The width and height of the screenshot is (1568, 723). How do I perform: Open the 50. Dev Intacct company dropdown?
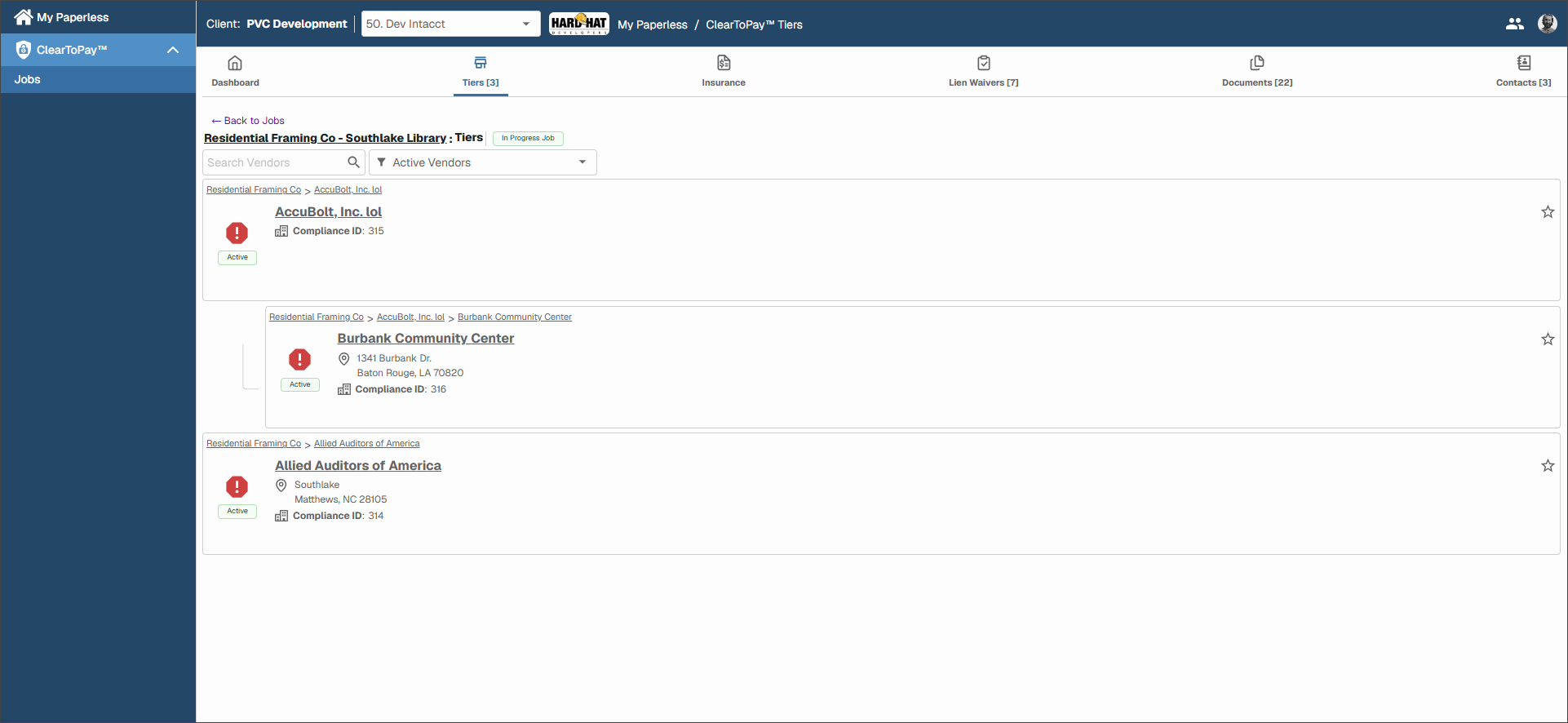pos(451,24)
